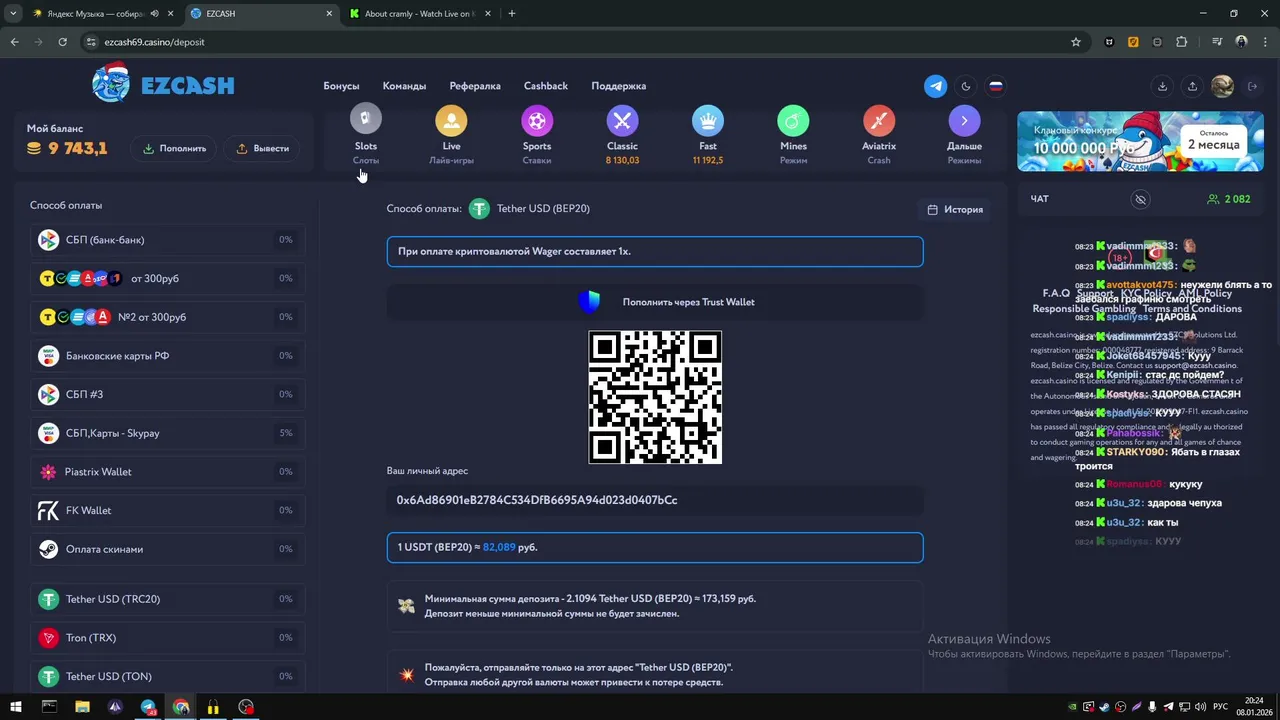Open the Бонусы menu
This screenshot has width=1280, height=720.
tap(341, 86)
